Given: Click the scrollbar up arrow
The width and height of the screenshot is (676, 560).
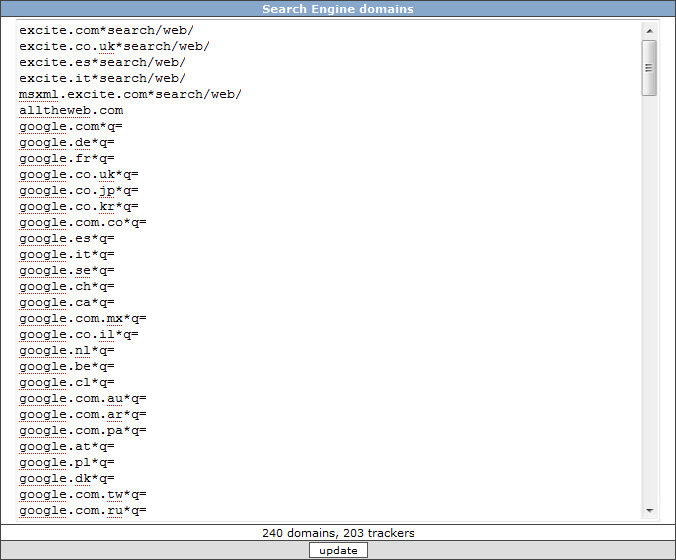Looking at the screenshot, I should (x=649, y=31).
